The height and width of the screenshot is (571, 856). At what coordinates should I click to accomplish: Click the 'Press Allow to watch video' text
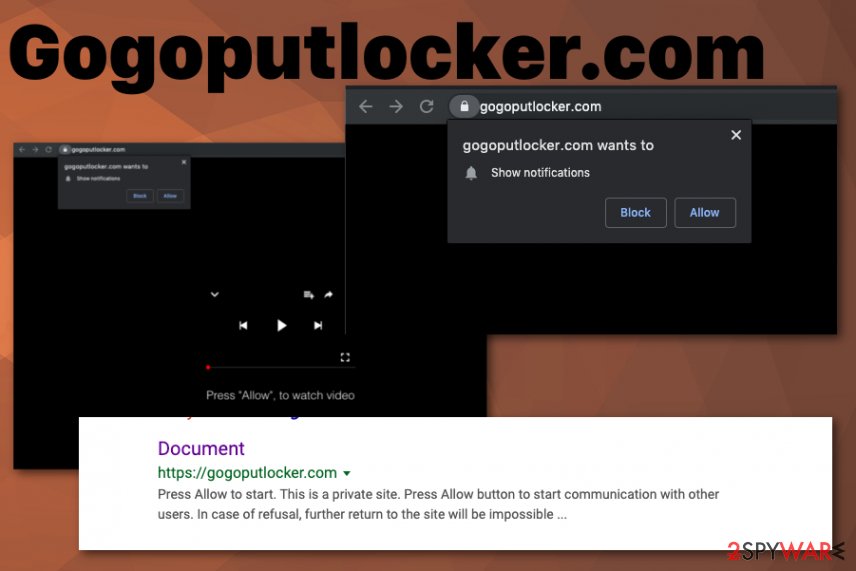280,395
